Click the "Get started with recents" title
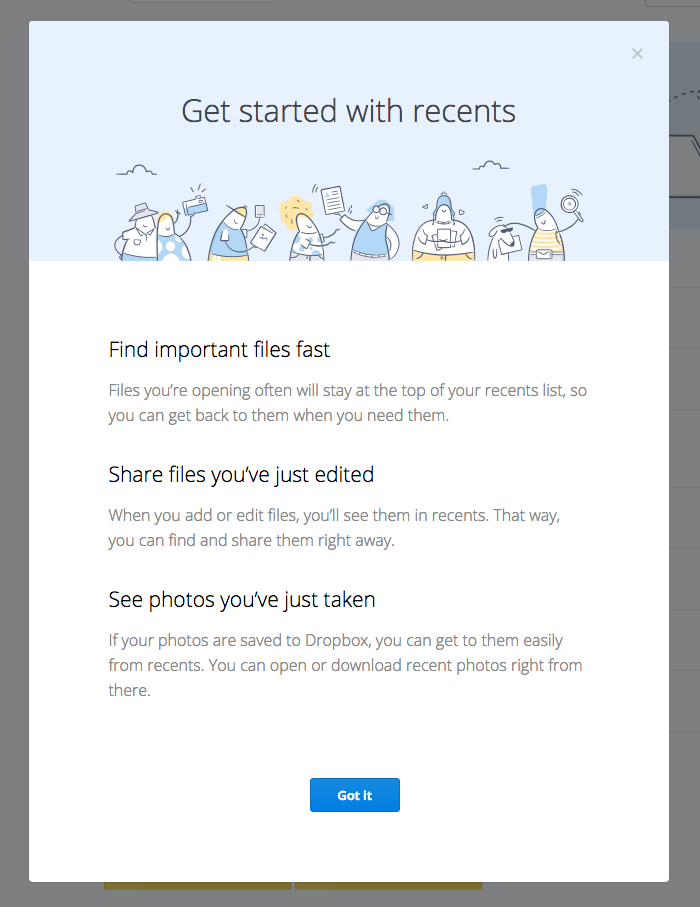Image resolution: width=700 pixels, height=907 pixels. pos(348,111)
